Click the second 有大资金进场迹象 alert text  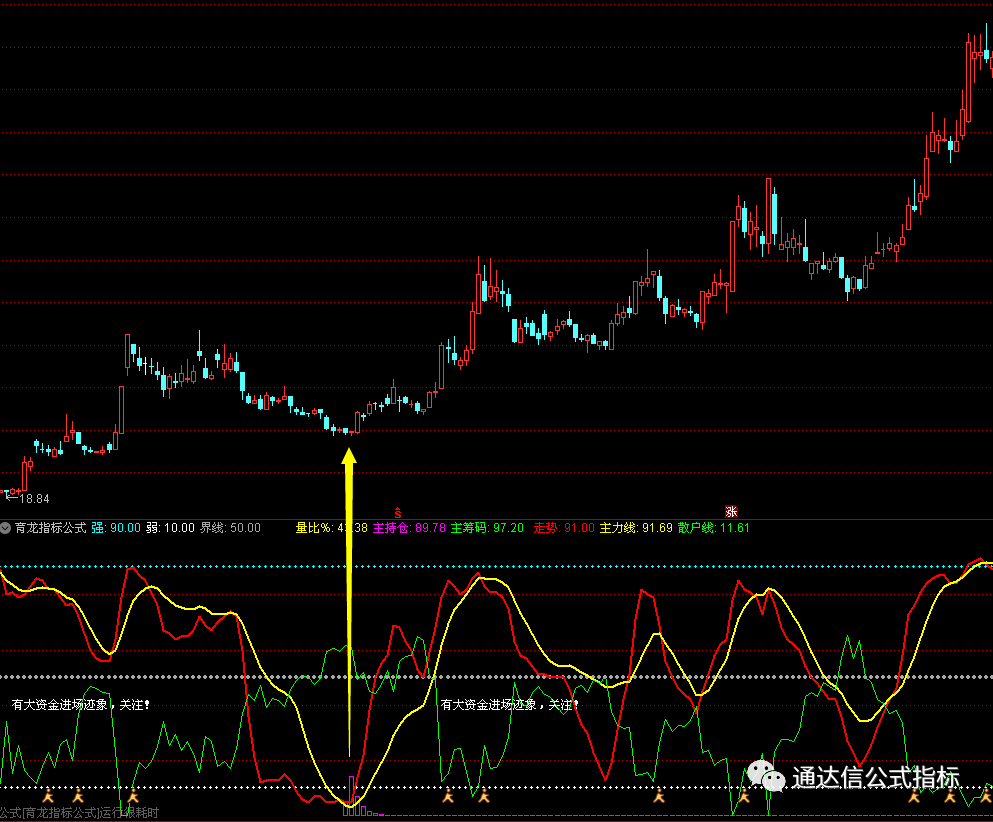(510, 705)
